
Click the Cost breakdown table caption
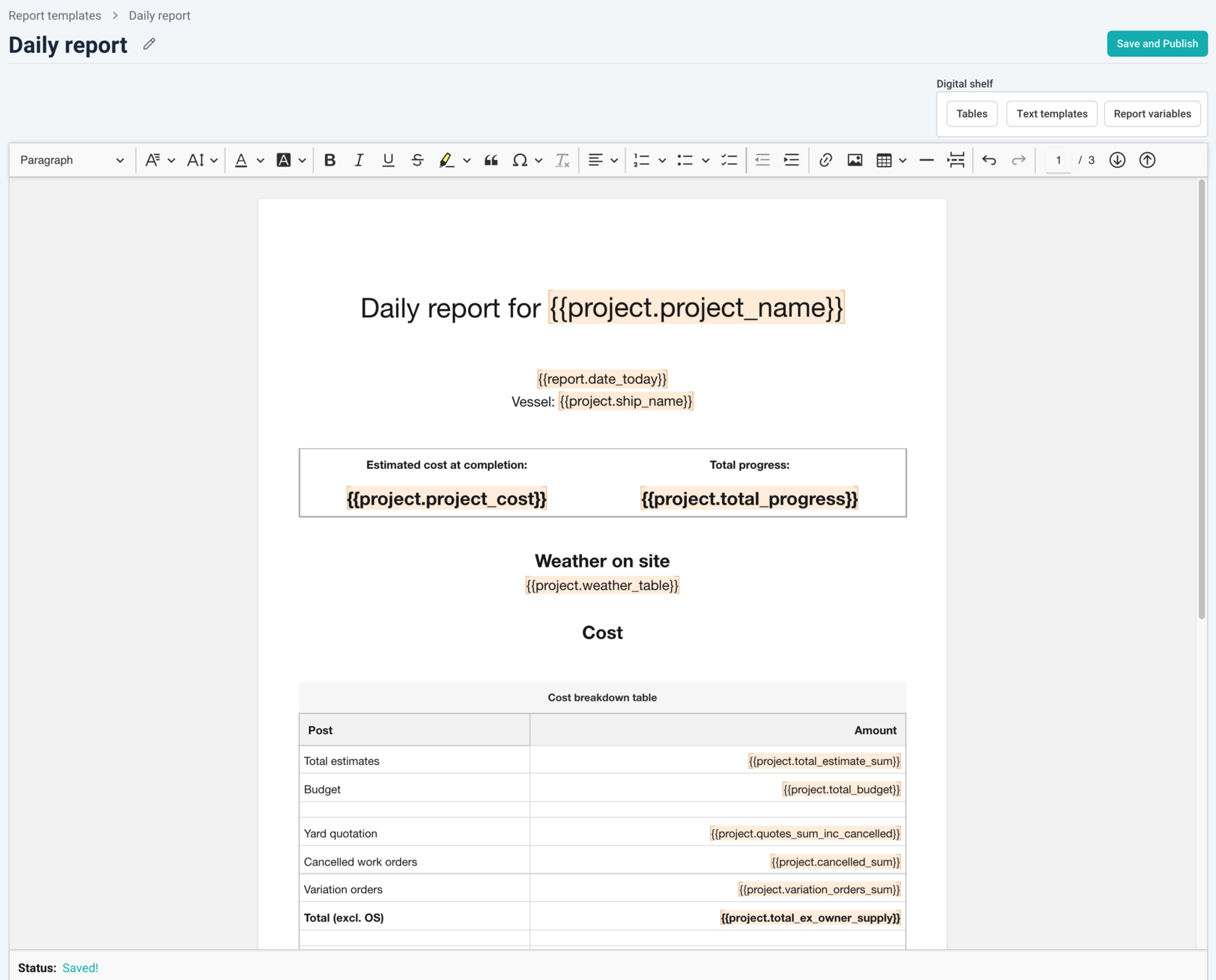(x=602, y=698)
